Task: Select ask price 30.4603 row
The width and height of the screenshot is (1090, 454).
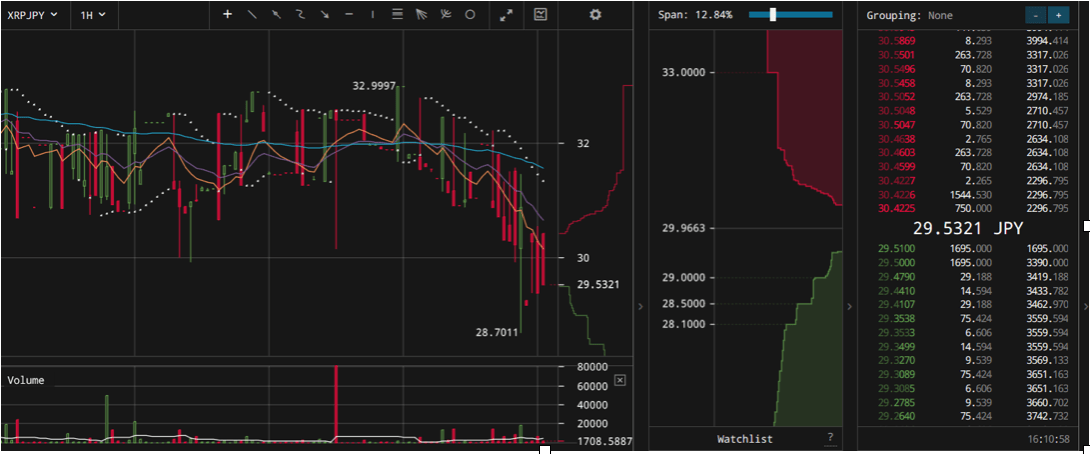Action: point(972,152)
